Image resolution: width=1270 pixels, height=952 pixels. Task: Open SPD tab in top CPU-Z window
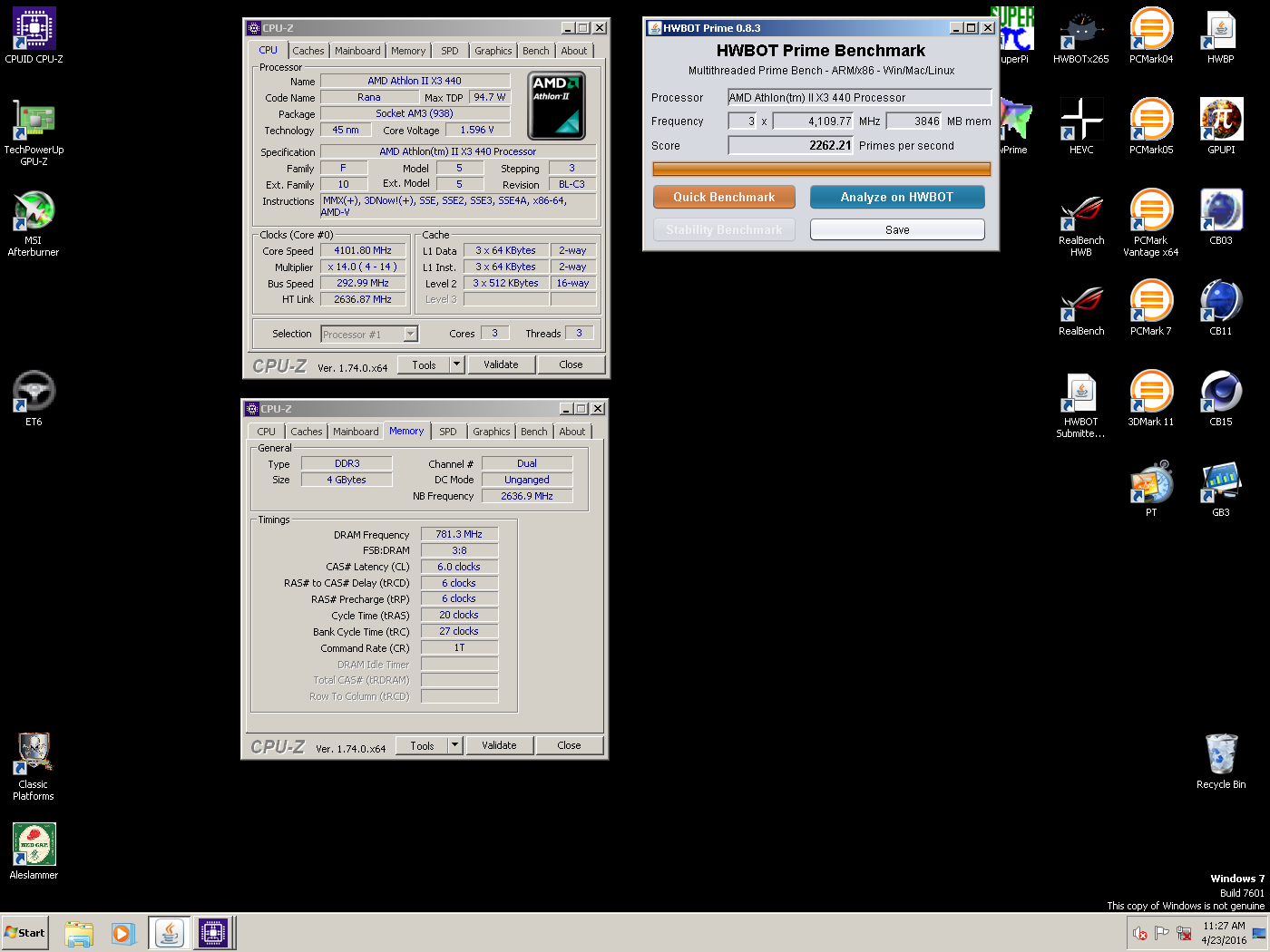click(x=450, y=51)
